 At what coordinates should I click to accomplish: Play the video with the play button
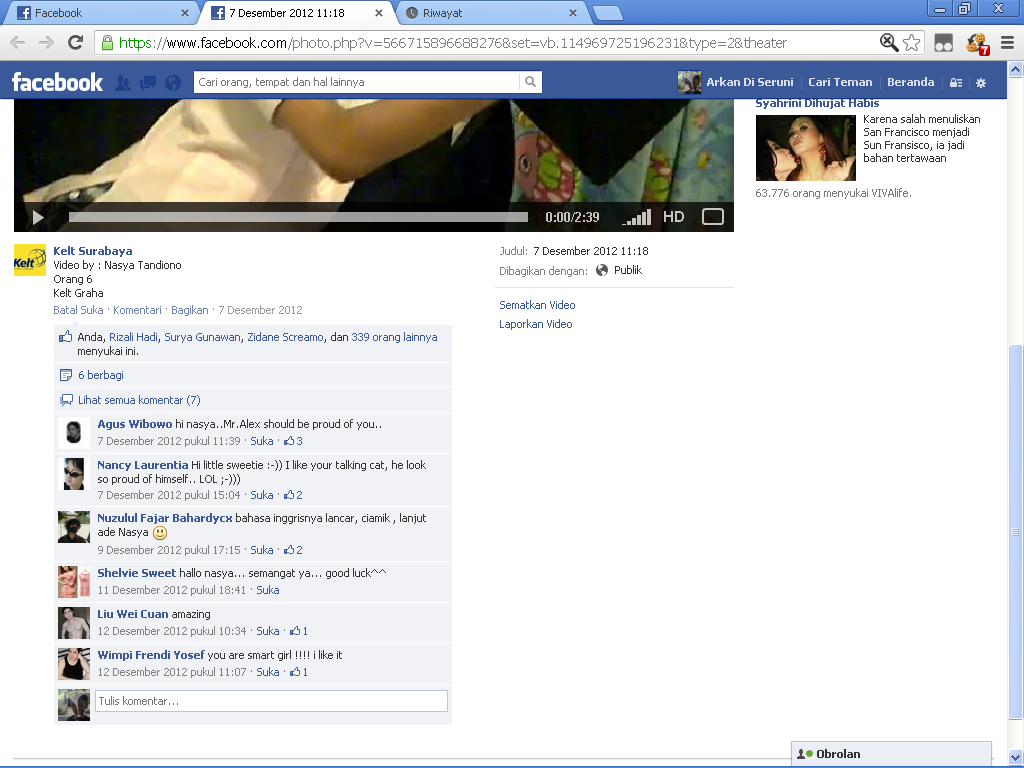(x=38, y=217)
